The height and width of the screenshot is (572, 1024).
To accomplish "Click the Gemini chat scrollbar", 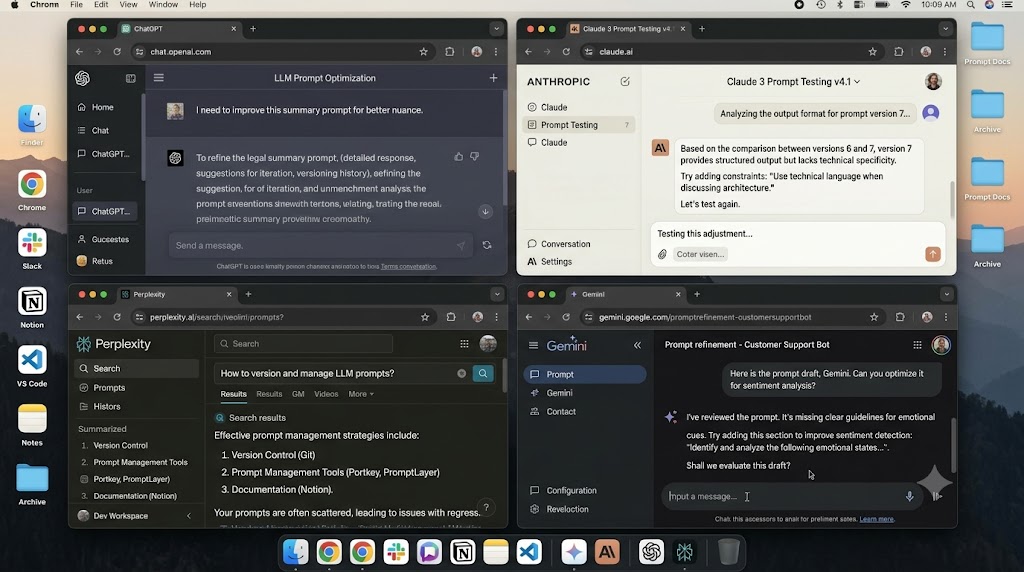I will pos(953,445).
